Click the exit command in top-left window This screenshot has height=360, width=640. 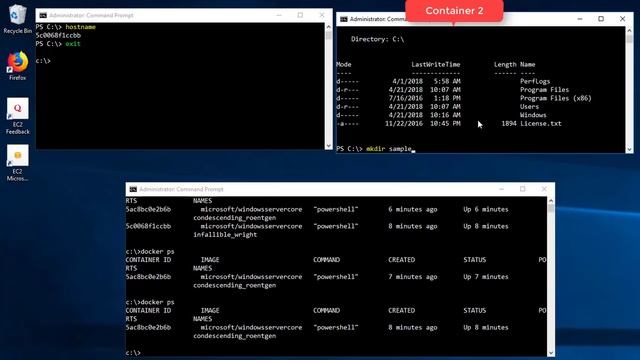(x=73, y=44)
